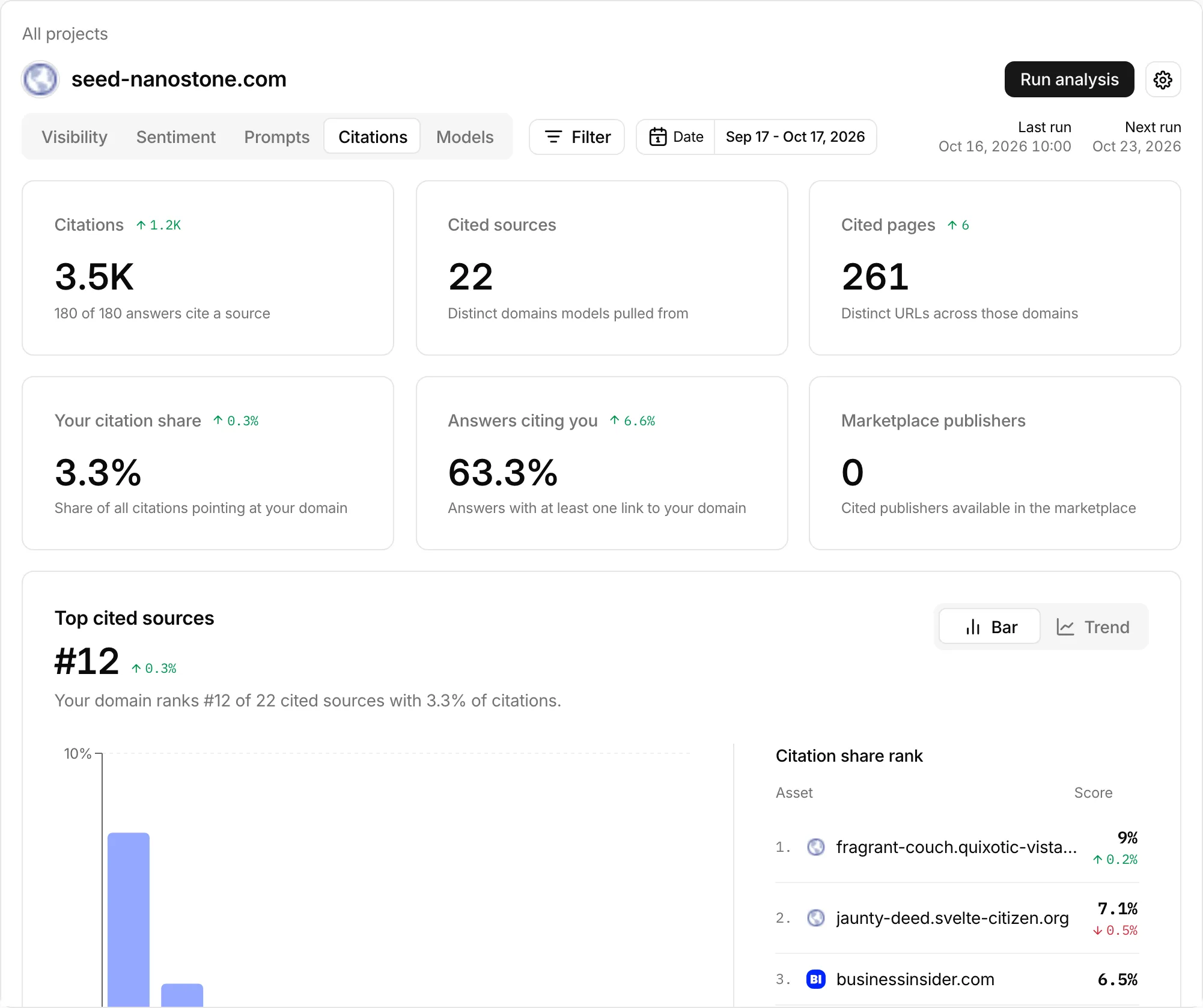The image size is (1203, 1008).
Task: Switch to the Sentiment tab
Action: click(176, 137)
